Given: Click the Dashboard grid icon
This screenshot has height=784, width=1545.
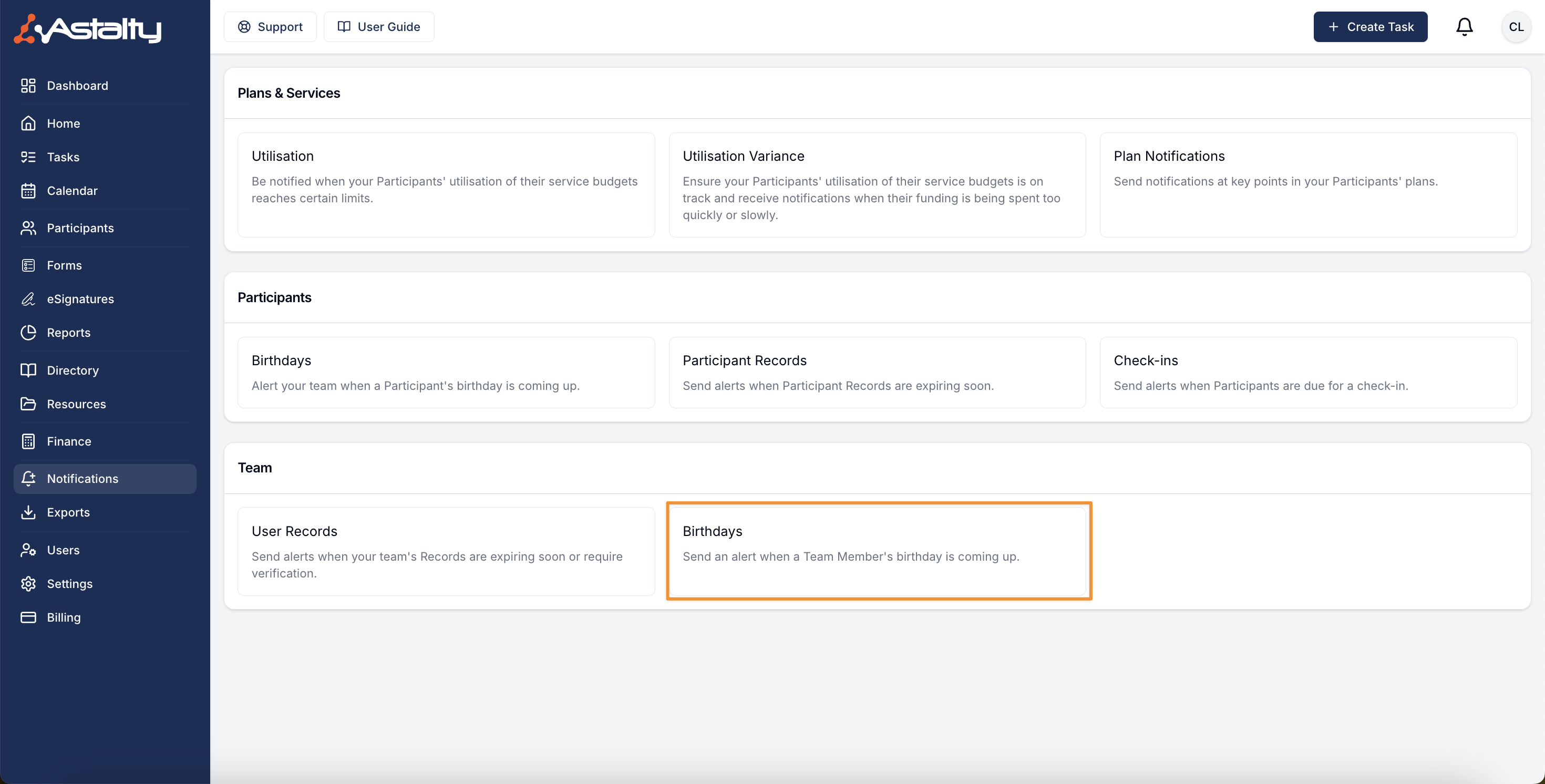Looking at the screenshot, I should coord(28,86).
